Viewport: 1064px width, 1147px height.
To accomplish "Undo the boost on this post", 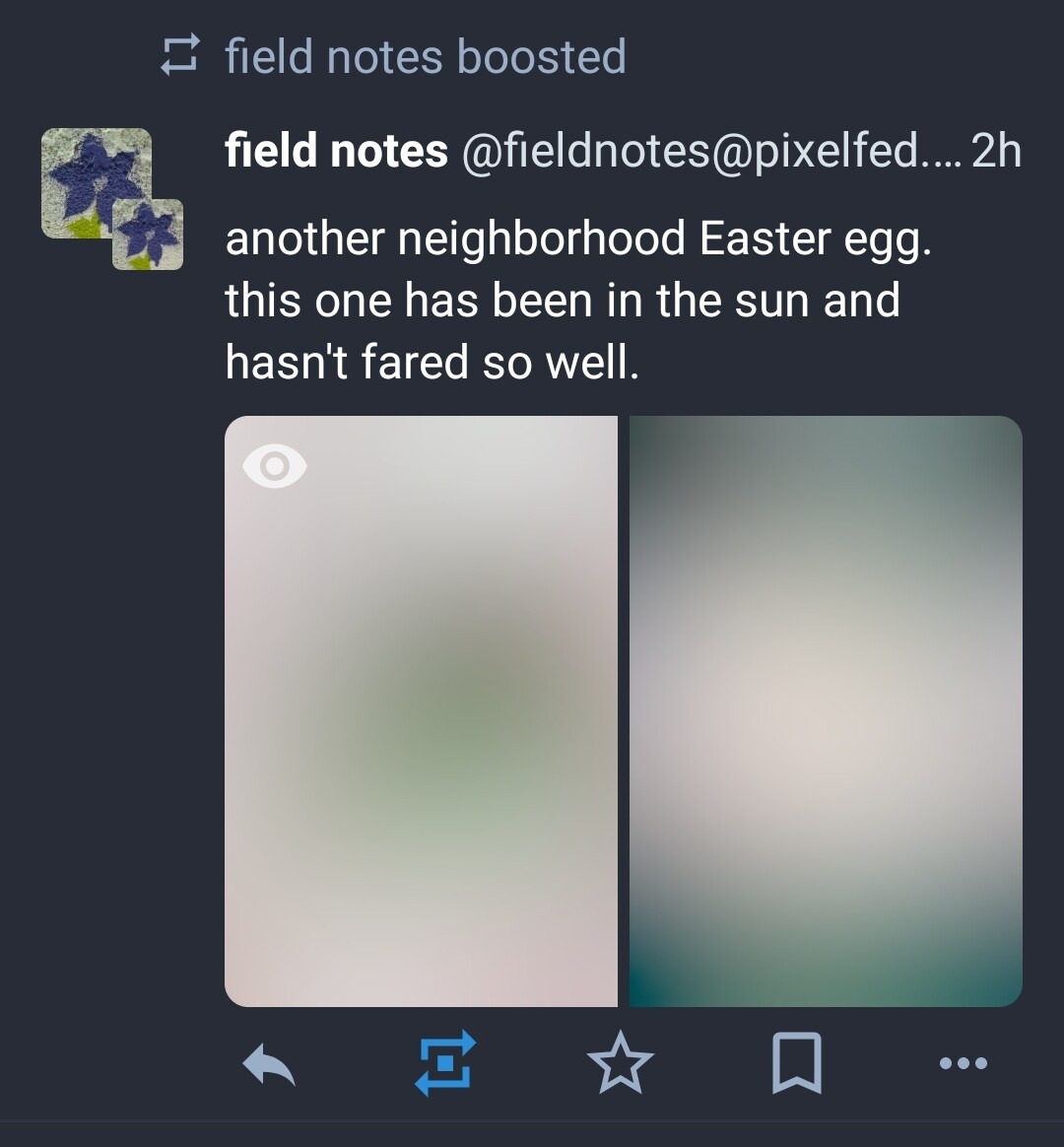I will click(445, 1063).
